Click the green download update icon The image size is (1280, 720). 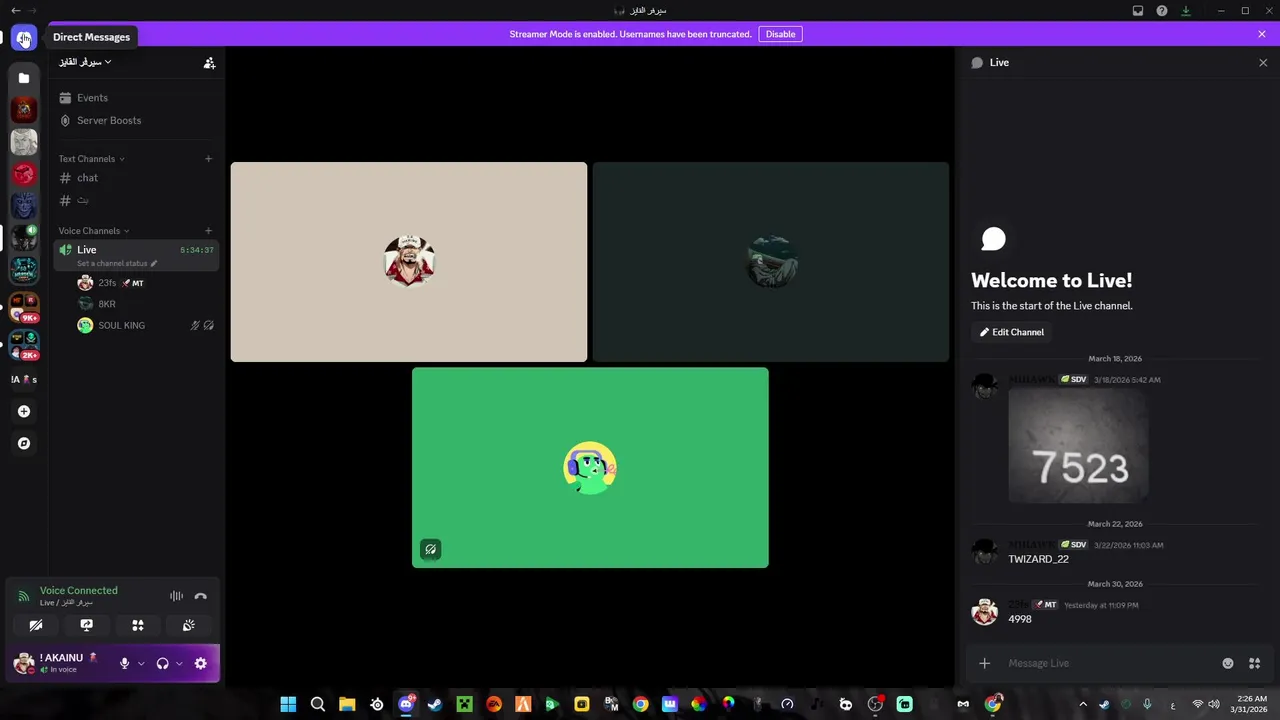click(x=1186, y=11)
